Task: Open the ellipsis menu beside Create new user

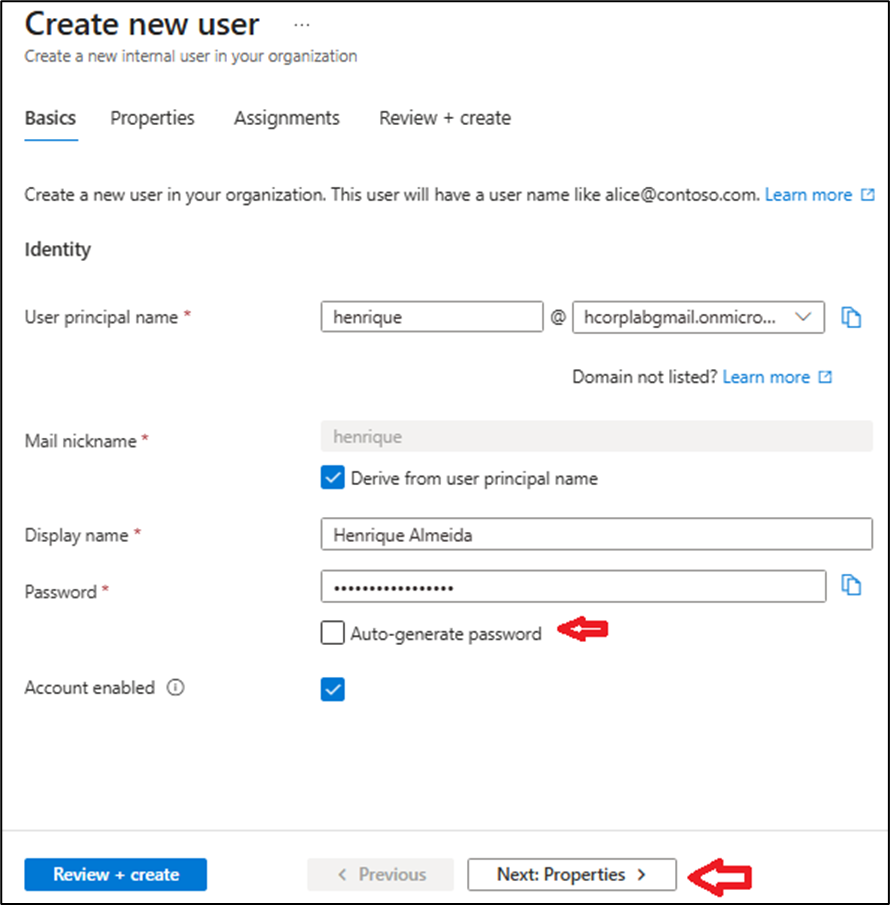Action: (301, 24)
